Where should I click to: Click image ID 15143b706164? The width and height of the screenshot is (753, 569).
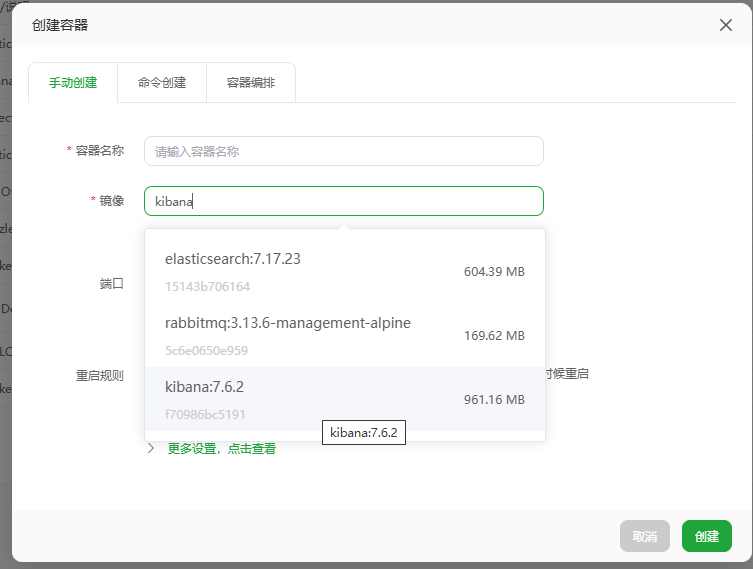pos(207,287)
